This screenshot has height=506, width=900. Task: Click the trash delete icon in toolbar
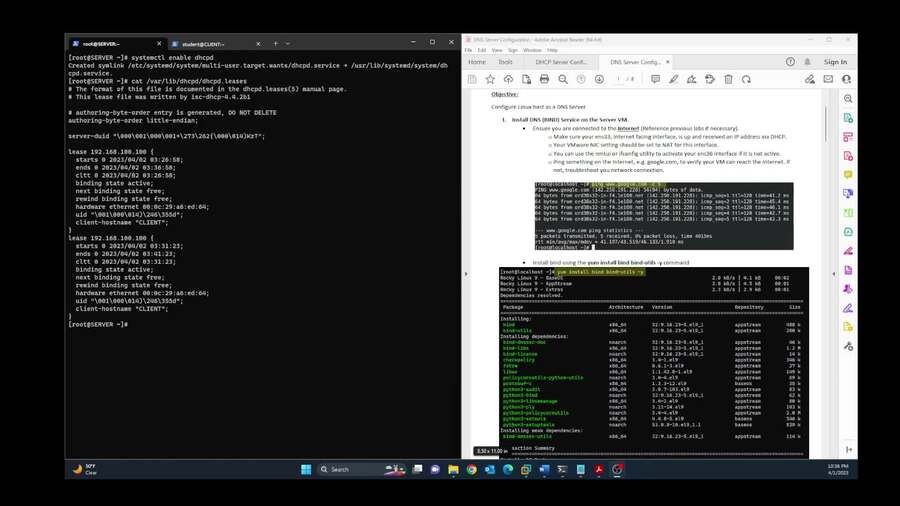click(729, 79)
